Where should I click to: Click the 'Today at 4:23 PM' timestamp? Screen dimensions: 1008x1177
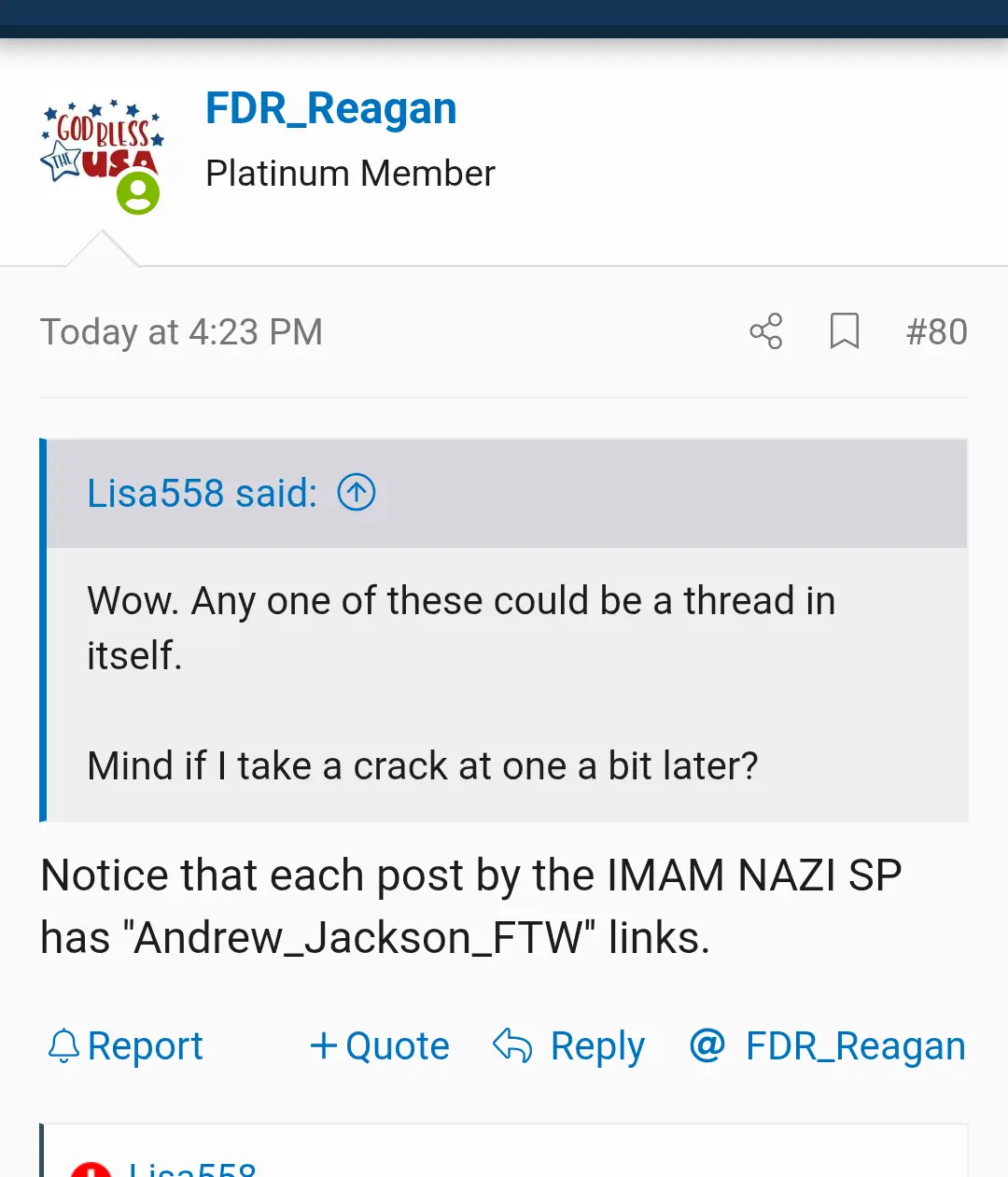click(181, 332)
